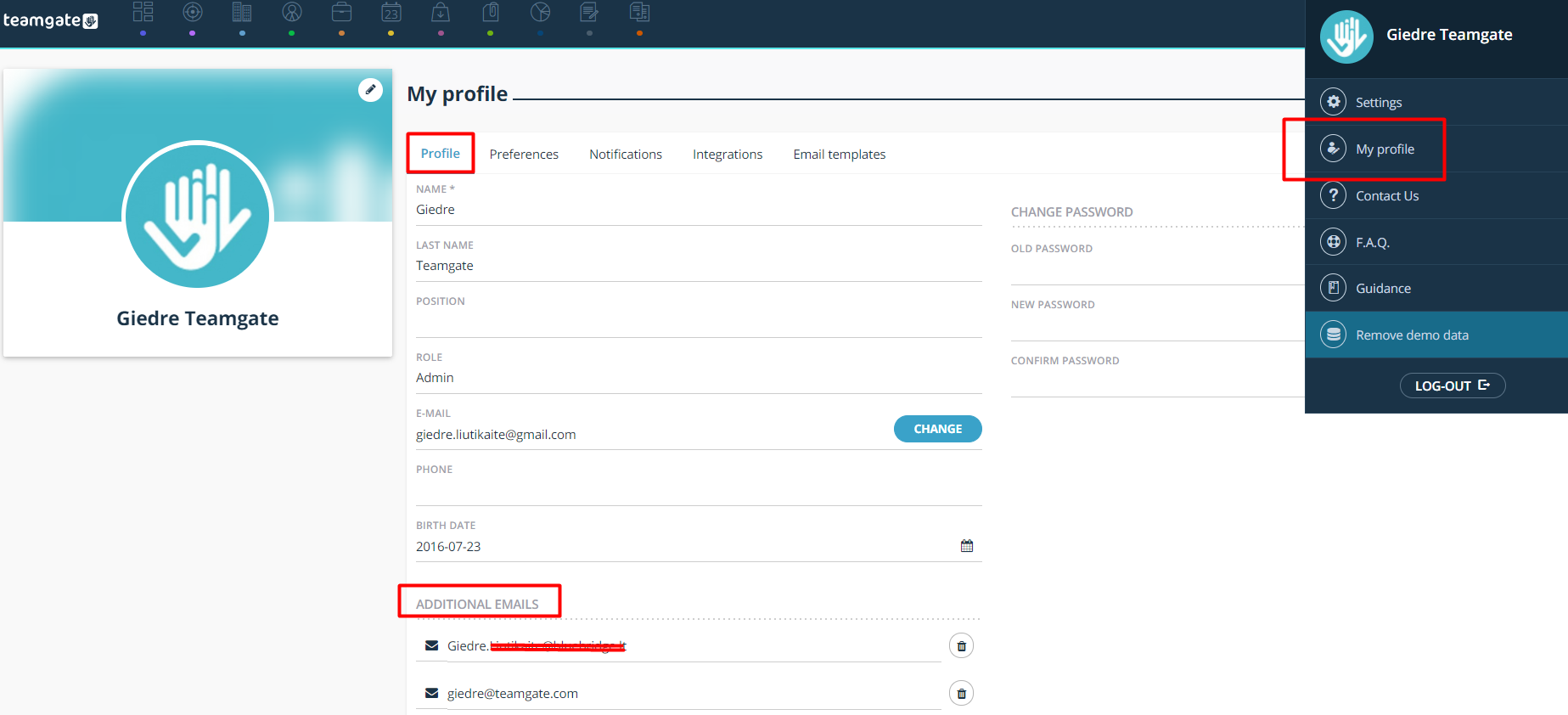Click Giedre Teamgate name under avatar
This screenshot has width=1568, height=715.
pyautogui.click(x=198, y=318)
